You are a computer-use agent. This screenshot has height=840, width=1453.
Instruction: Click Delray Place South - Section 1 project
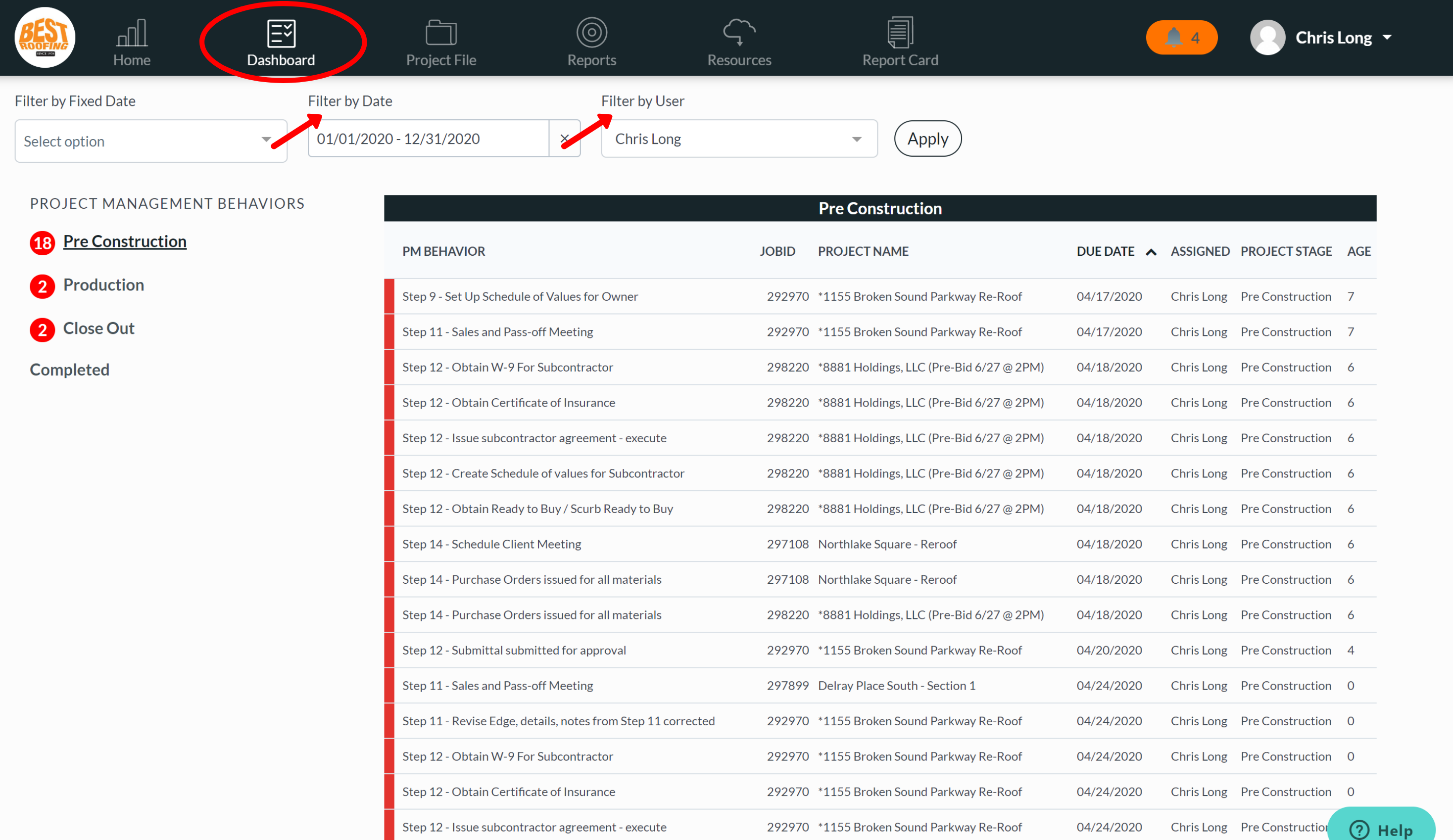click(897, 686)
